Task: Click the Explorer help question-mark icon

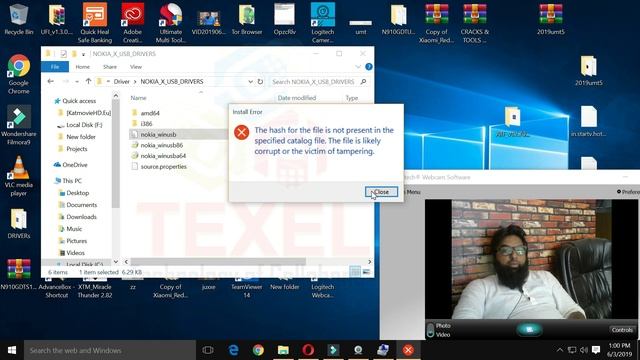Action: point(369,67)
